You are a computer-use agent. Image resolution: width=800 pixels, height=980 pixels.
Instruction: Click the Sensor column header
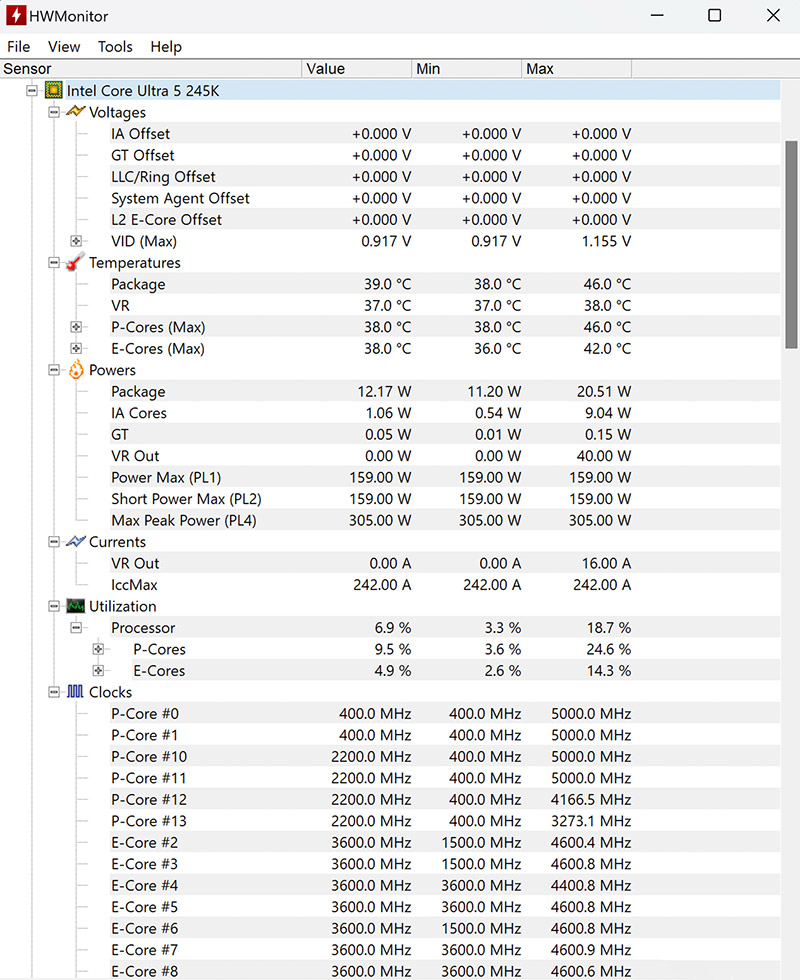pyautogui.click(x=150, y=69)
